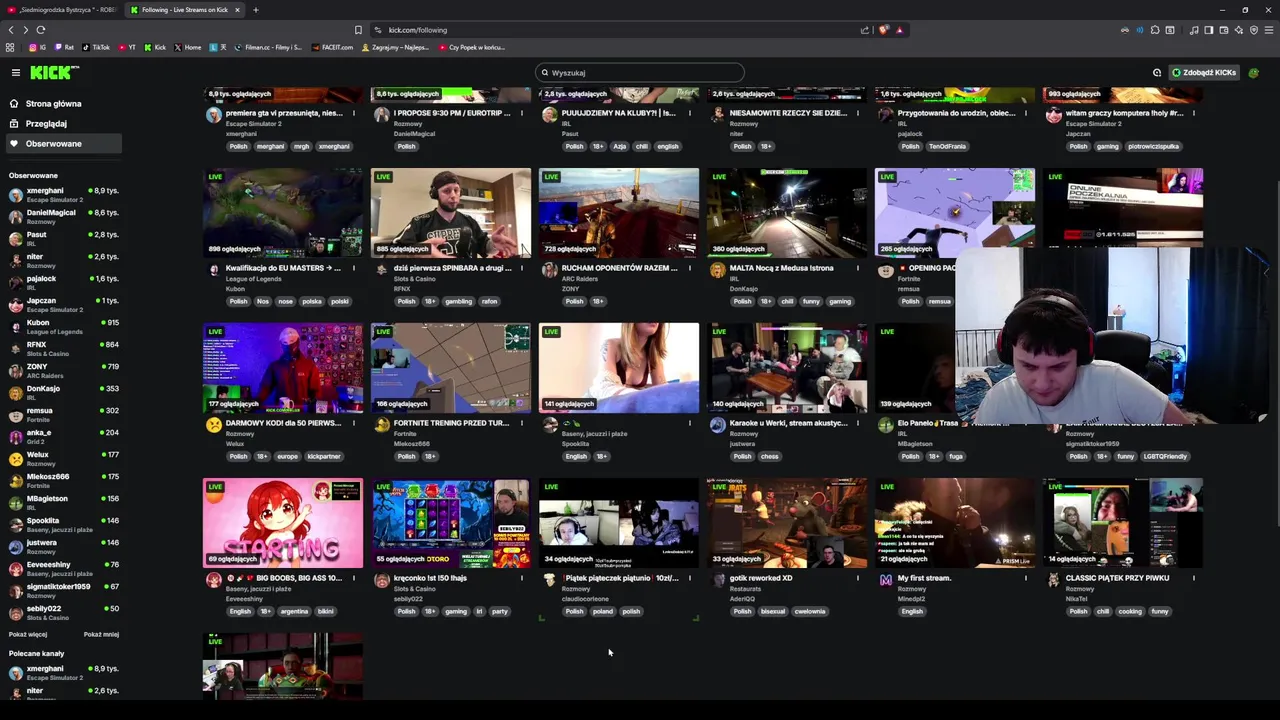1280x720 pixels.
Task: Click the share icon in address bar
Action: [865, 30]
